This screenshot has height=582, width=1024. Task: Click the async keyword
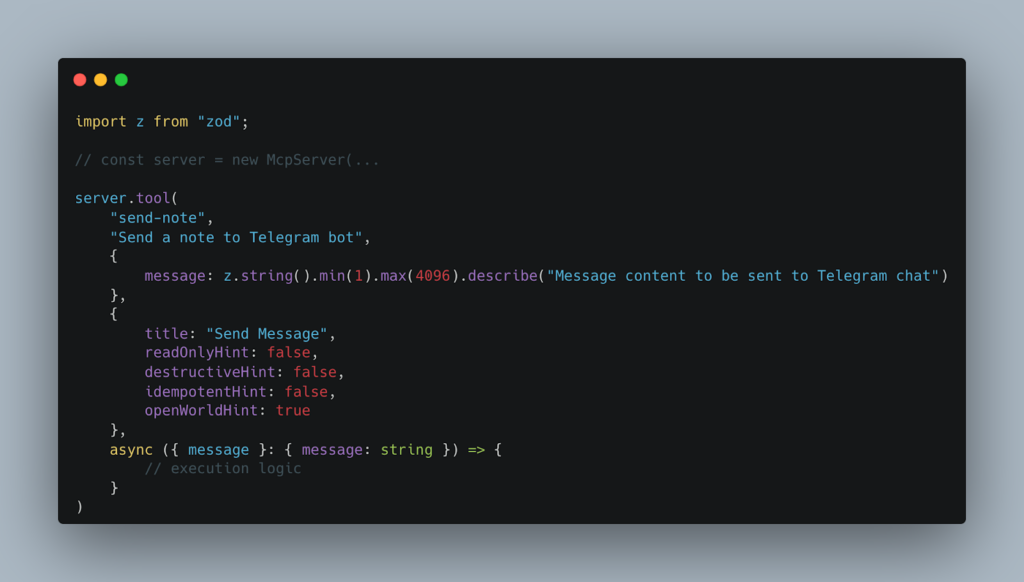(x=131, y=450)
